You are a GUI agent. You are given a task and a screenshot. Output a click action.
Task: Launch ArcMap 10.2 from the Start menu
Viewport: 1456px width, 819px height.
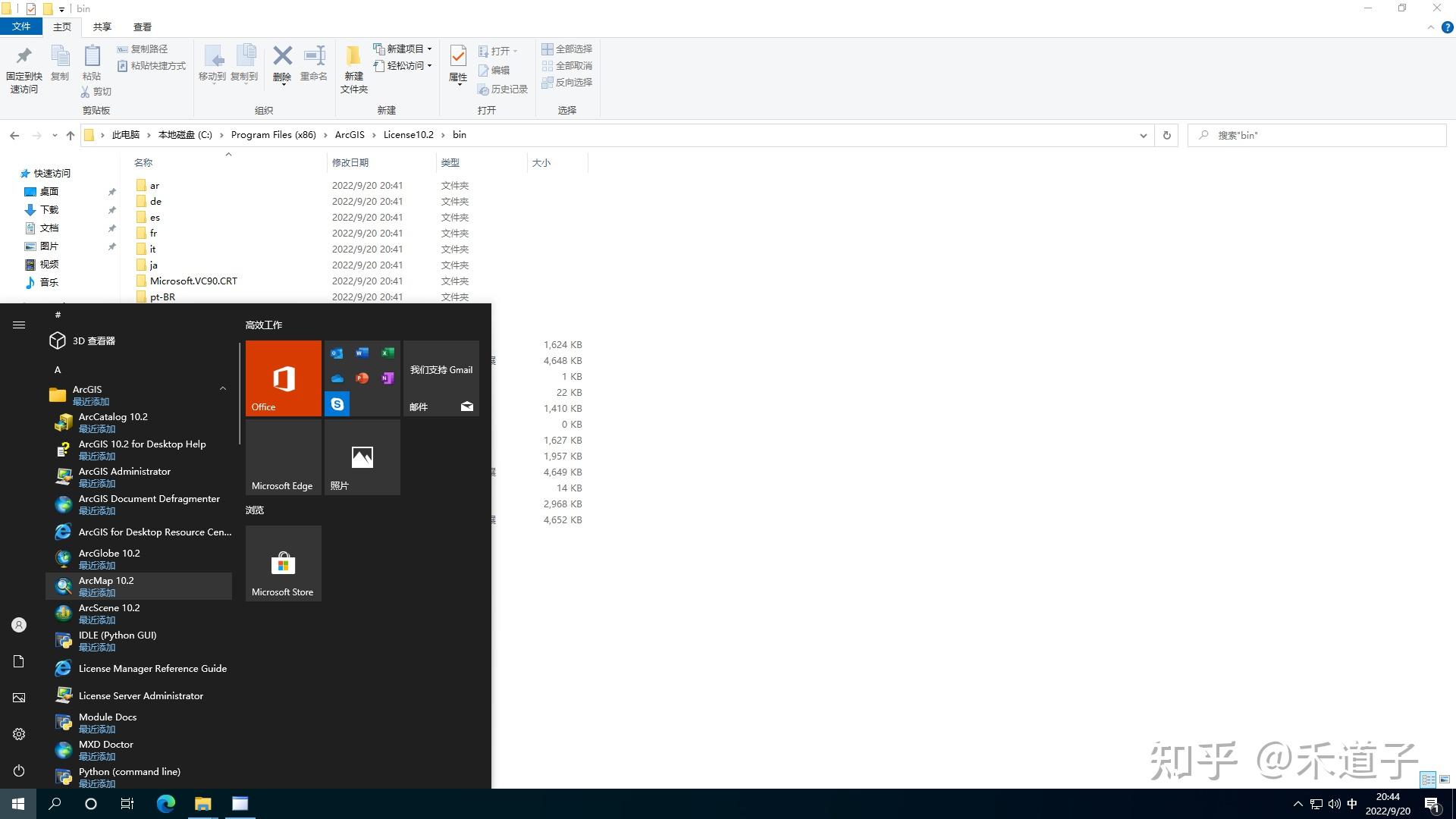pos(106,580)
